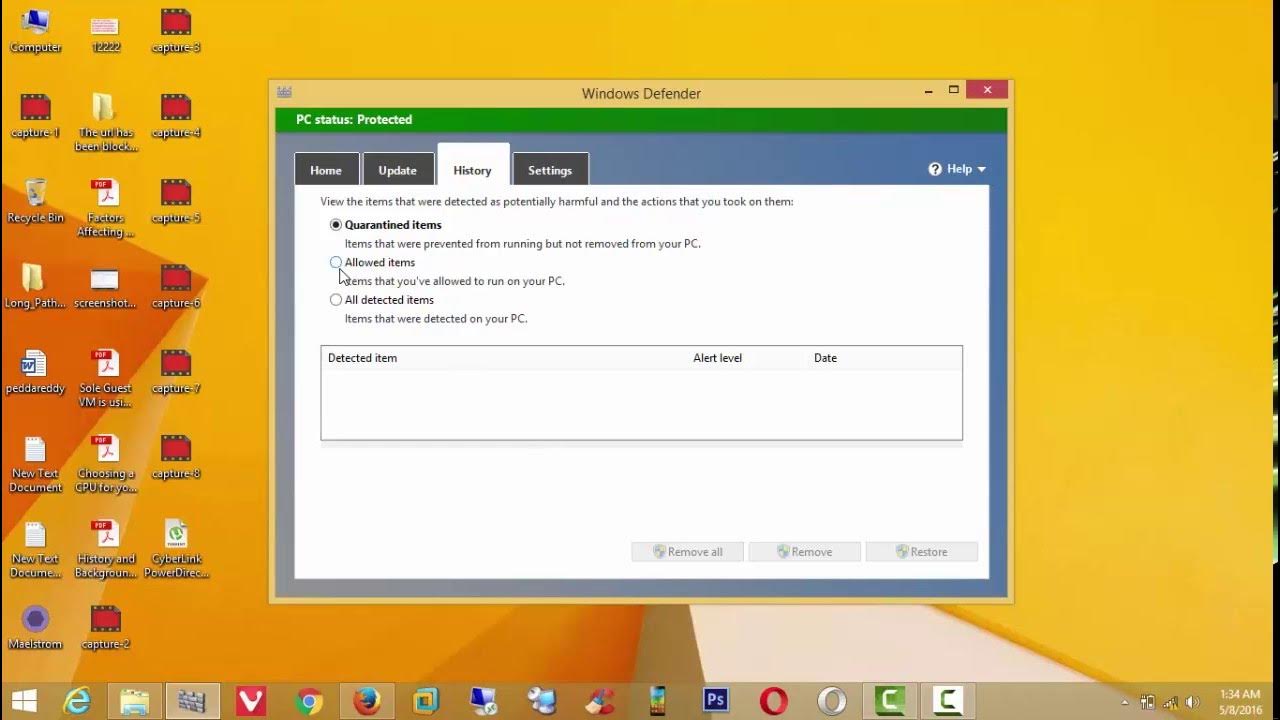
Task: Click the Windows Defender title bar icon
Action: click(x=285, y=92)
